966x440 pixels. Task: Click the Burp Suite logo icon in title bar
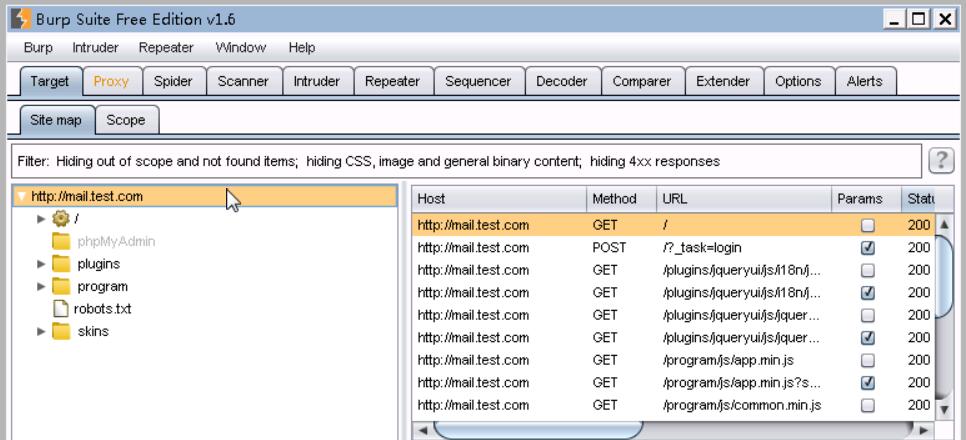[20, 19]
